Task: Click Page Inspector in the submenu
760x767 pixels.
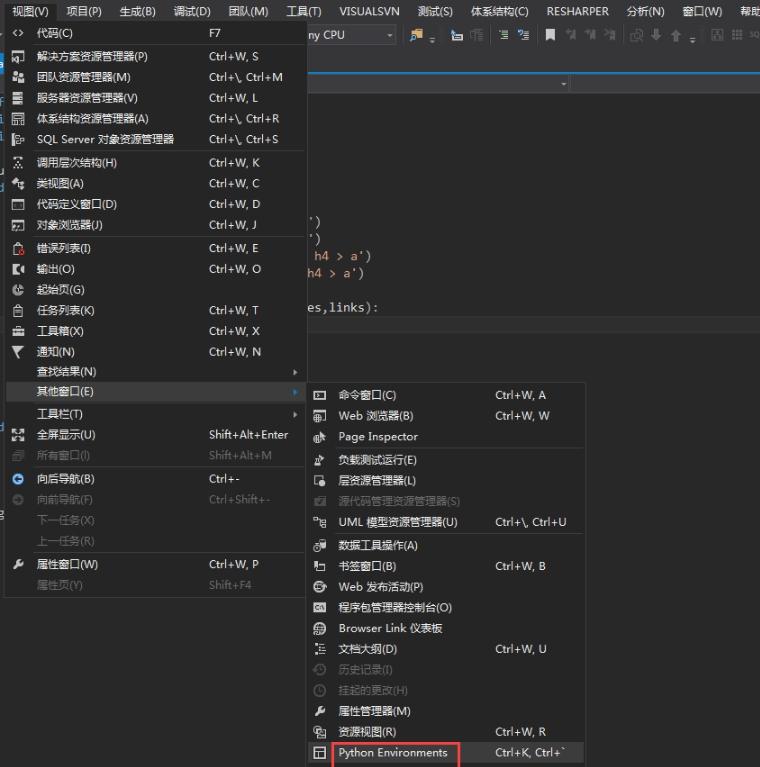Action: [378, 437]
